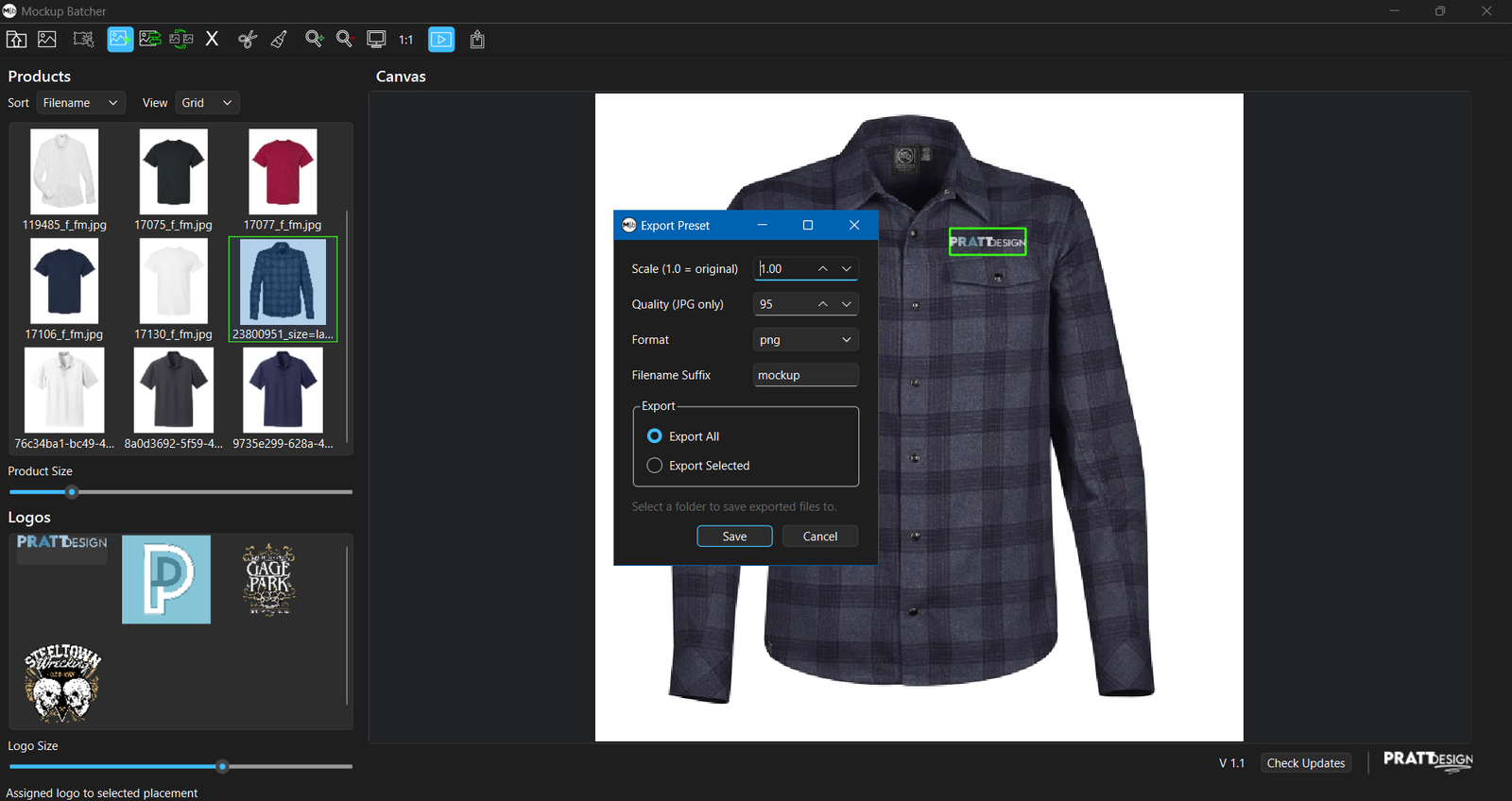Click the swap images icon with green arrows

pos(181,39)
